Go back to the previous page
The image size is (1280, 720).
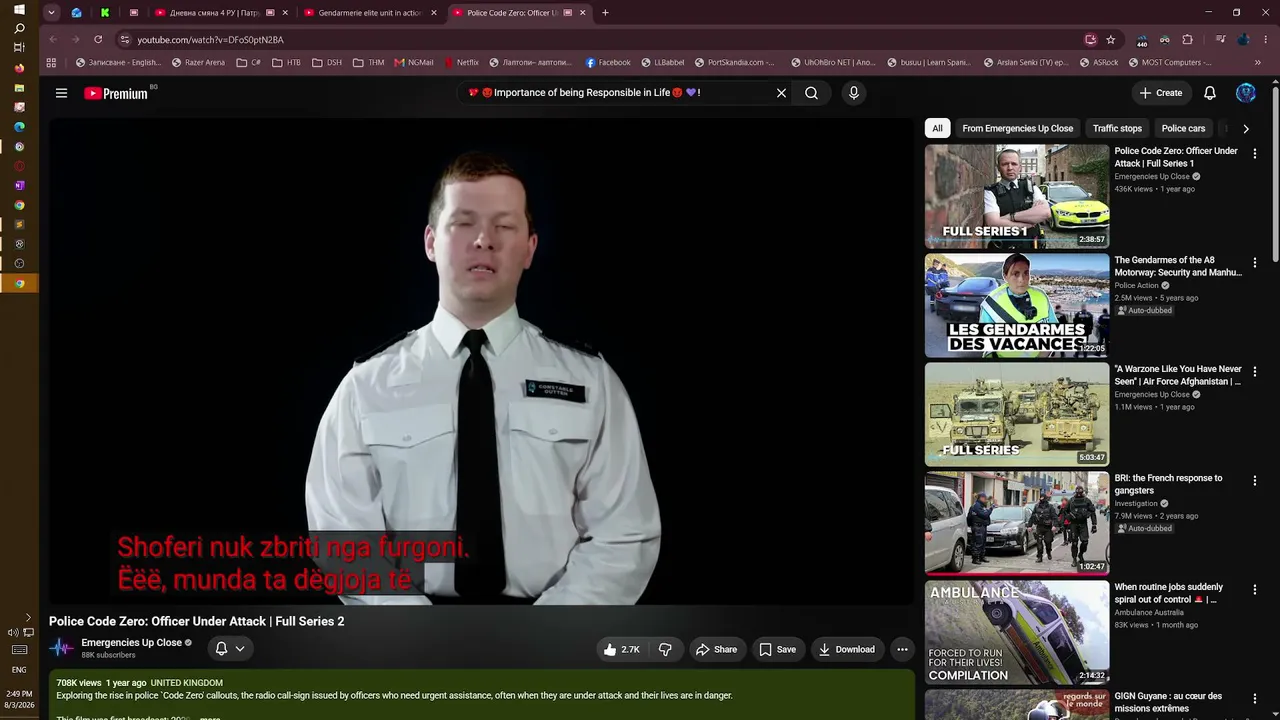click(53, 40)
